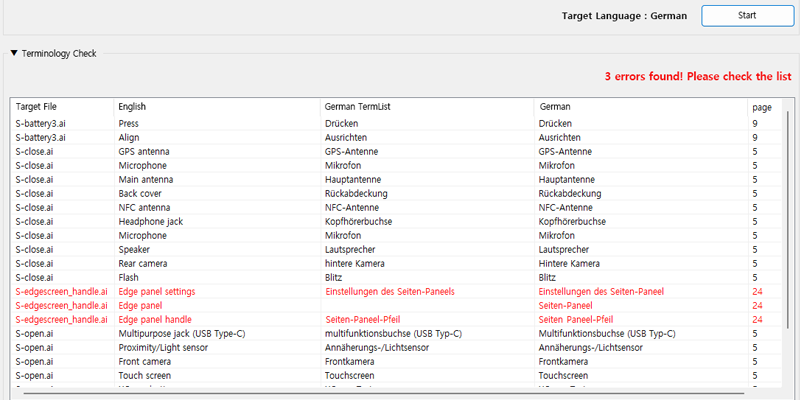The height and width of the screenshot is (400, 800).
Task: Click the 'Press' entry for S-battery3.ai
Action: pos(130,124)
